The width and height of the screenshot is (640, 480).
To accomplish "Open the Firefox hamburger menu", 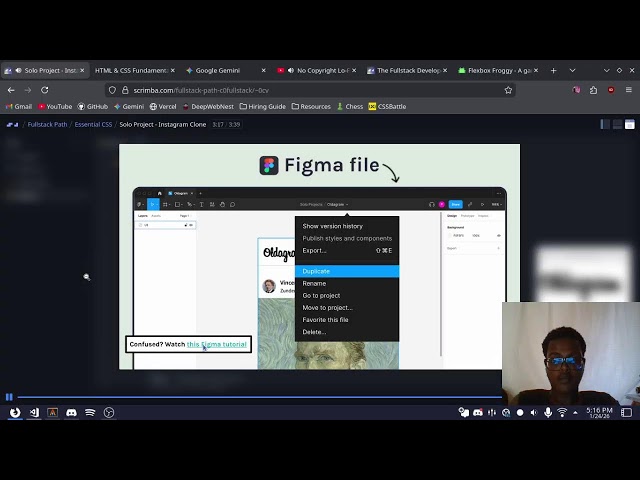I will 629,90.
